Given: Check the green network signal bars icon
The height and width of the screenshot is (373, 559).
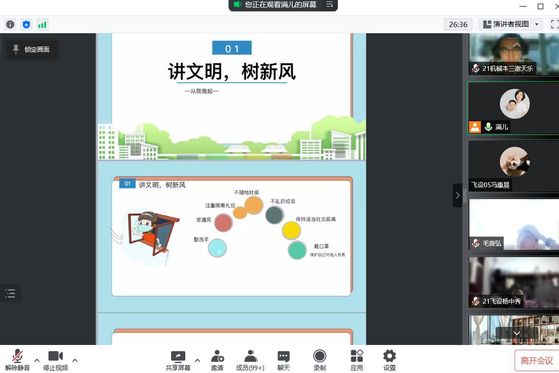Looking at the screenshot, I should [x=42, y=24].
